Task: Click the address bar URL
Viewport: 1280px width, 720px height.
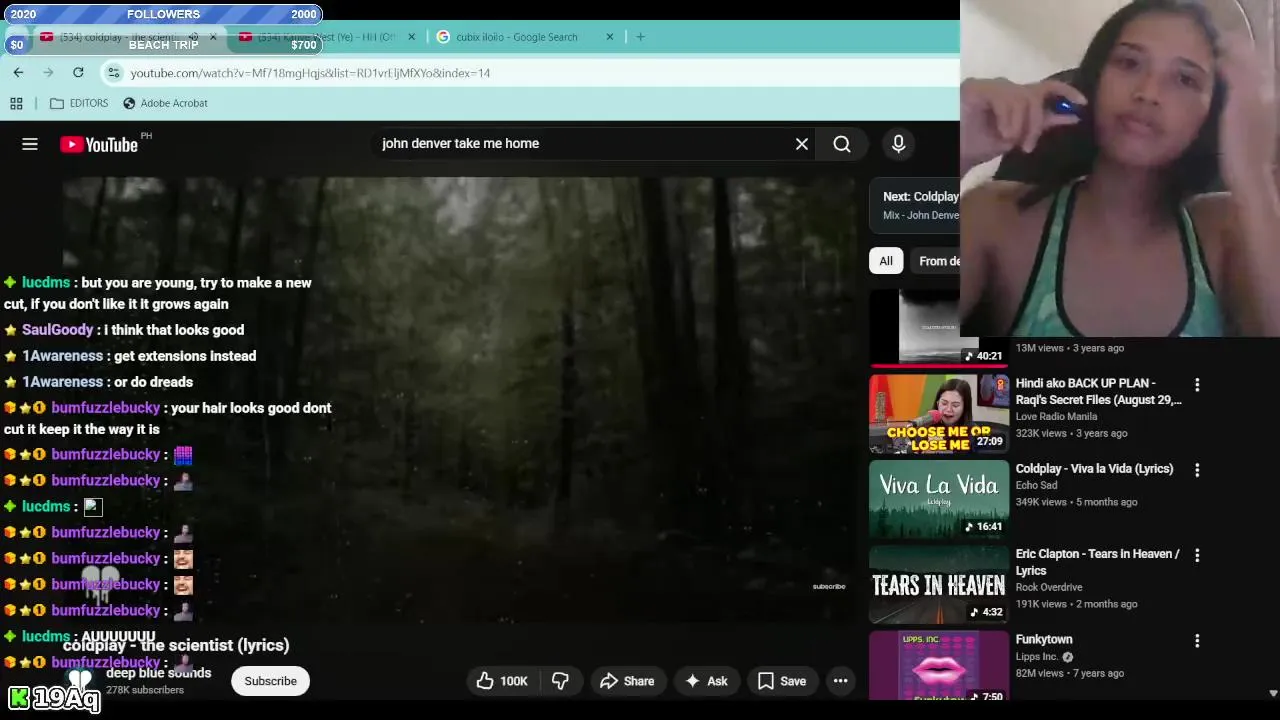Action: pyautogui.click(x=310, y=73)
